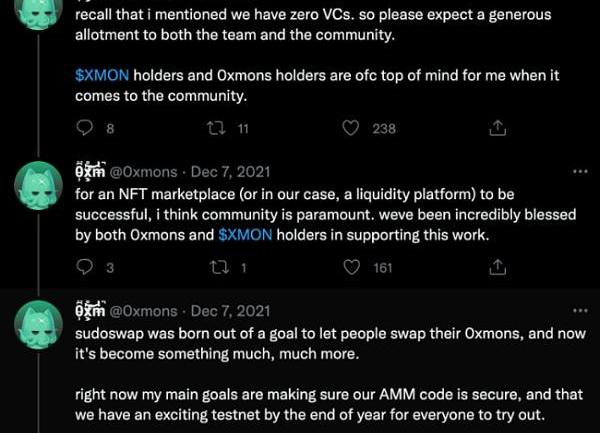Open Dec 7, 2021 timestamp of sudoswap tweet

point(230,311)
